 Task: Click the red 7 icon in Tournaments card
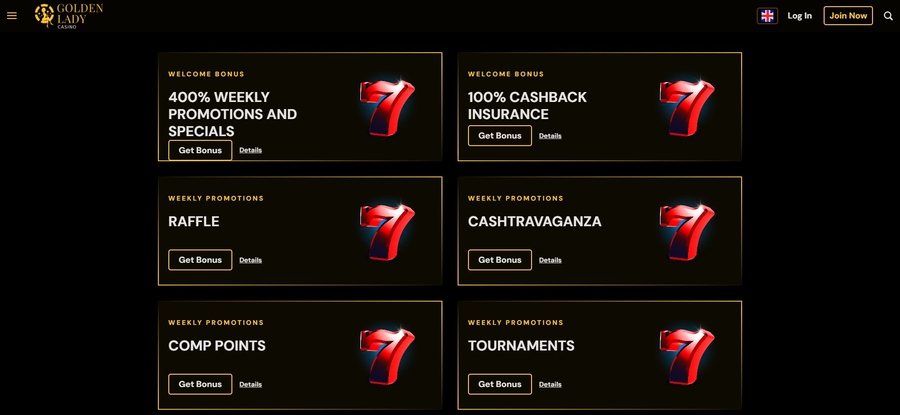tap(687, 356)
